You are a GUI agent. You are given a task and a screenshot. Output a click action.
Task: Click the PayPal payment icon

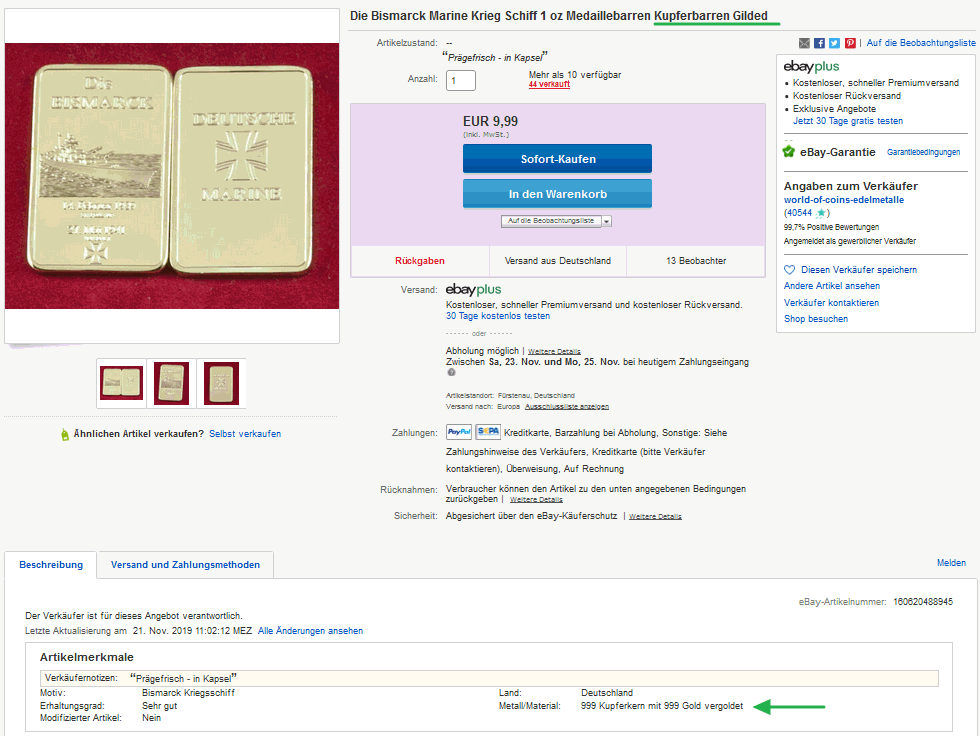click(x=459, y=432)
